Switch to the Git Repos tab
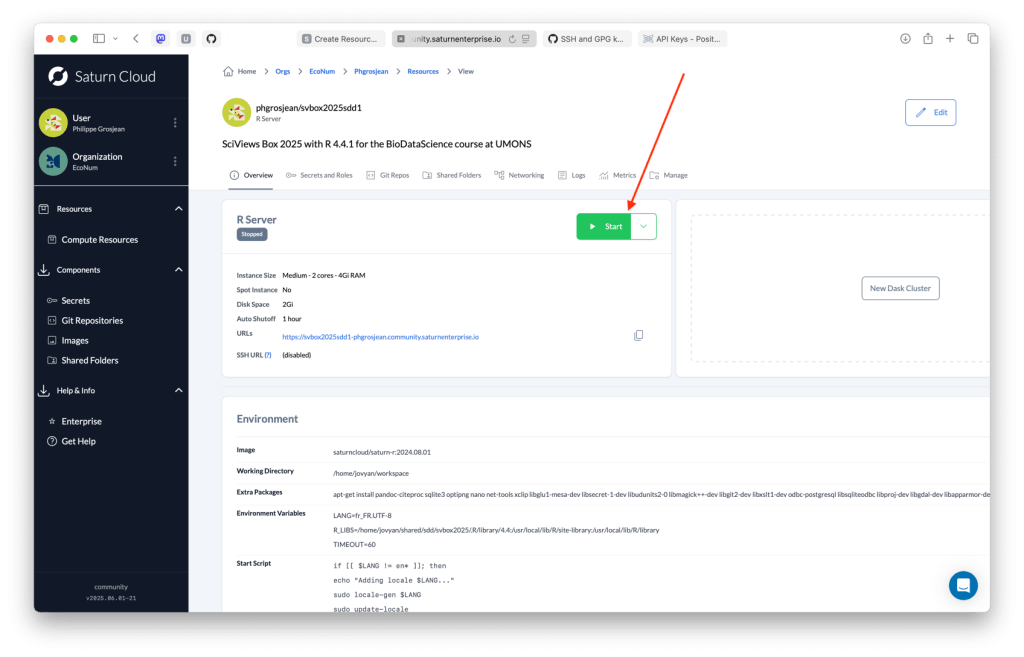This screenshot has width=1024, height=657. click(x=388, y=175)
